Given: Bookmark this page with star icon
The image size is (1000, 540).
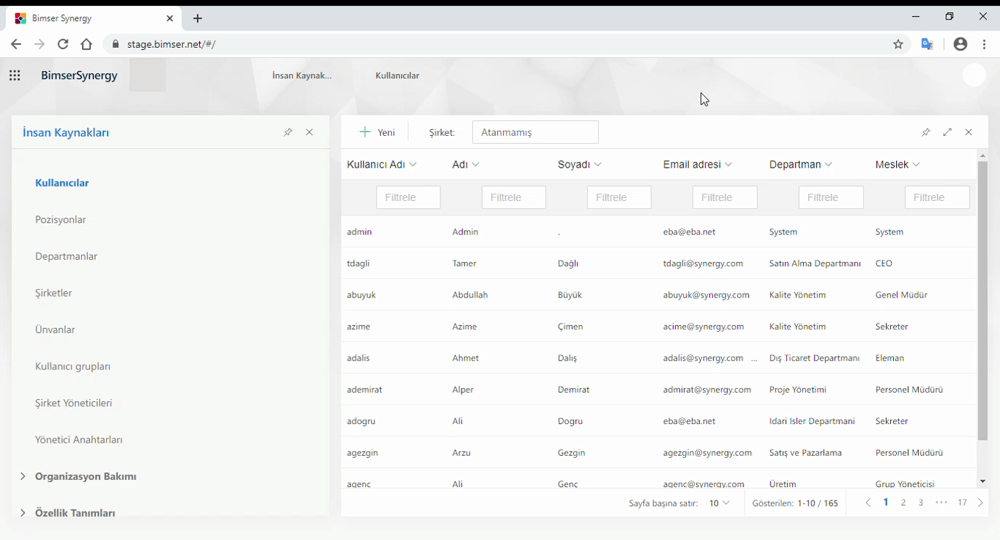Looking at the screenshot, I should (x=898, y=44).
